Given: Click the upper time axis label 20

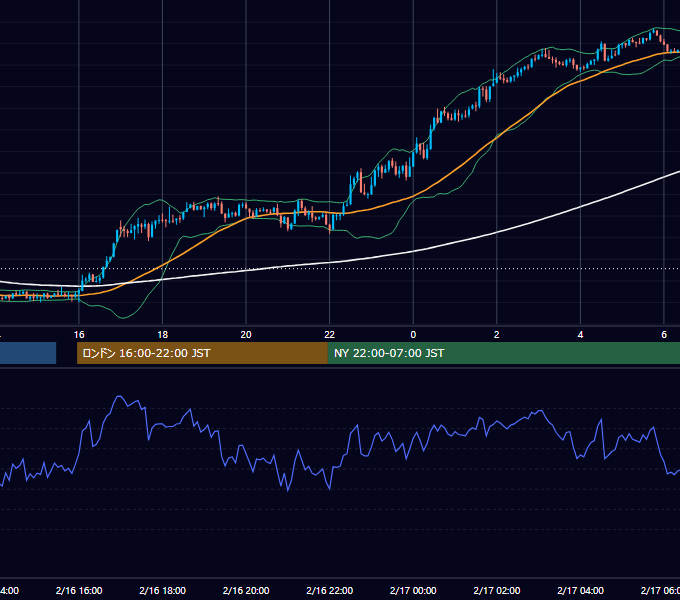Looking at the screenshot, I should pos(246,335).
